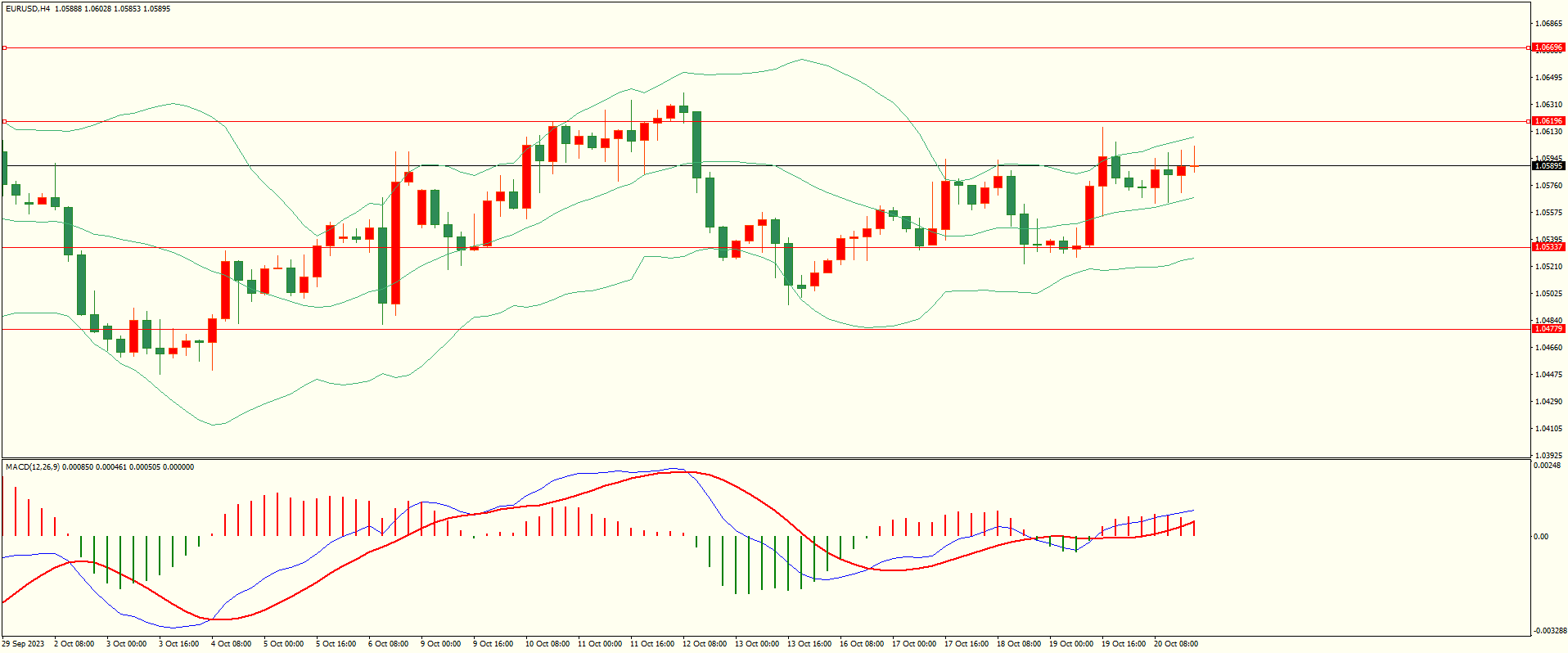Image resolution: width=1568 pixels, height=653 pixels.
Task: Click the red 1.06696 price tag
Action: click(x=1548, y=47)
